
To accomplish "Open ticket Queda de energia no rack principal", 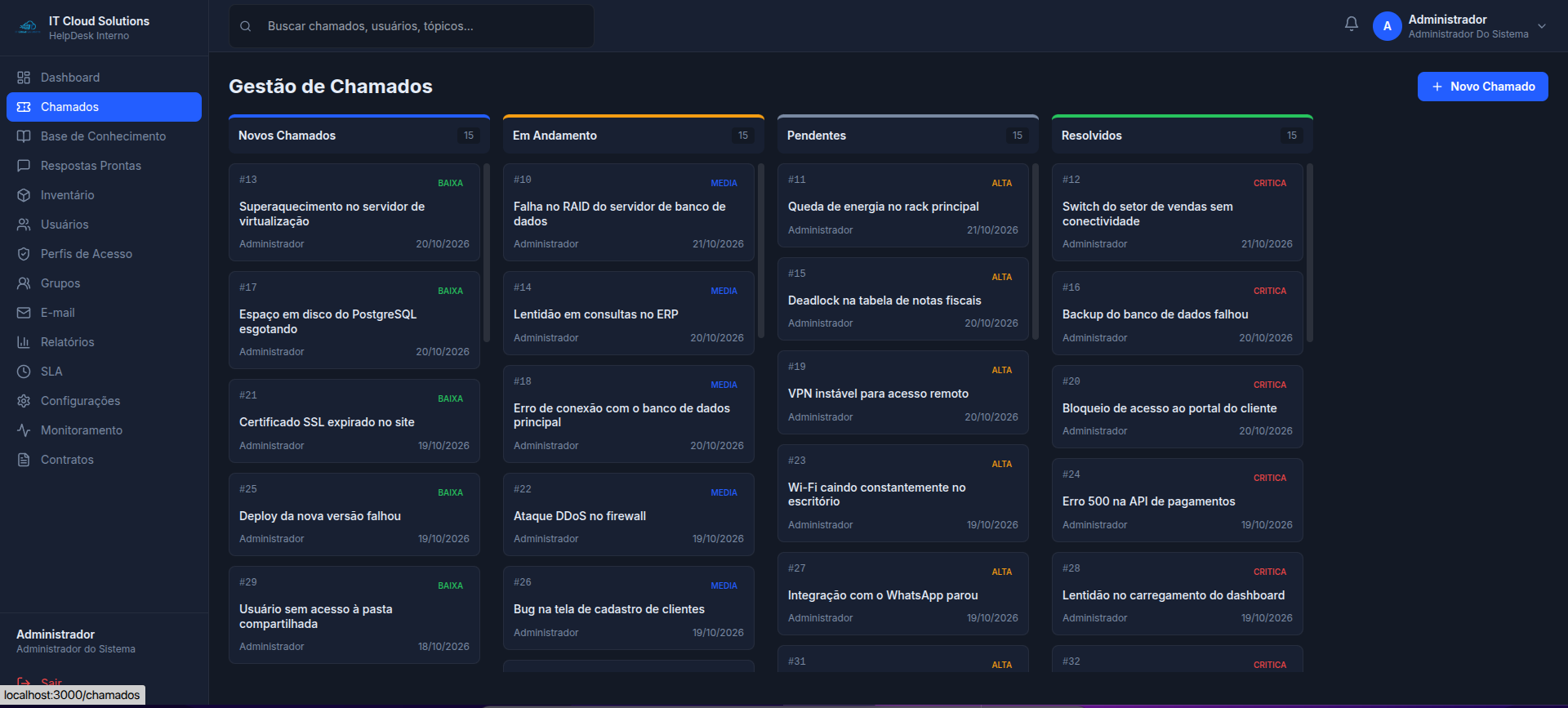I will pyautogui.click(x=903, y=206).
